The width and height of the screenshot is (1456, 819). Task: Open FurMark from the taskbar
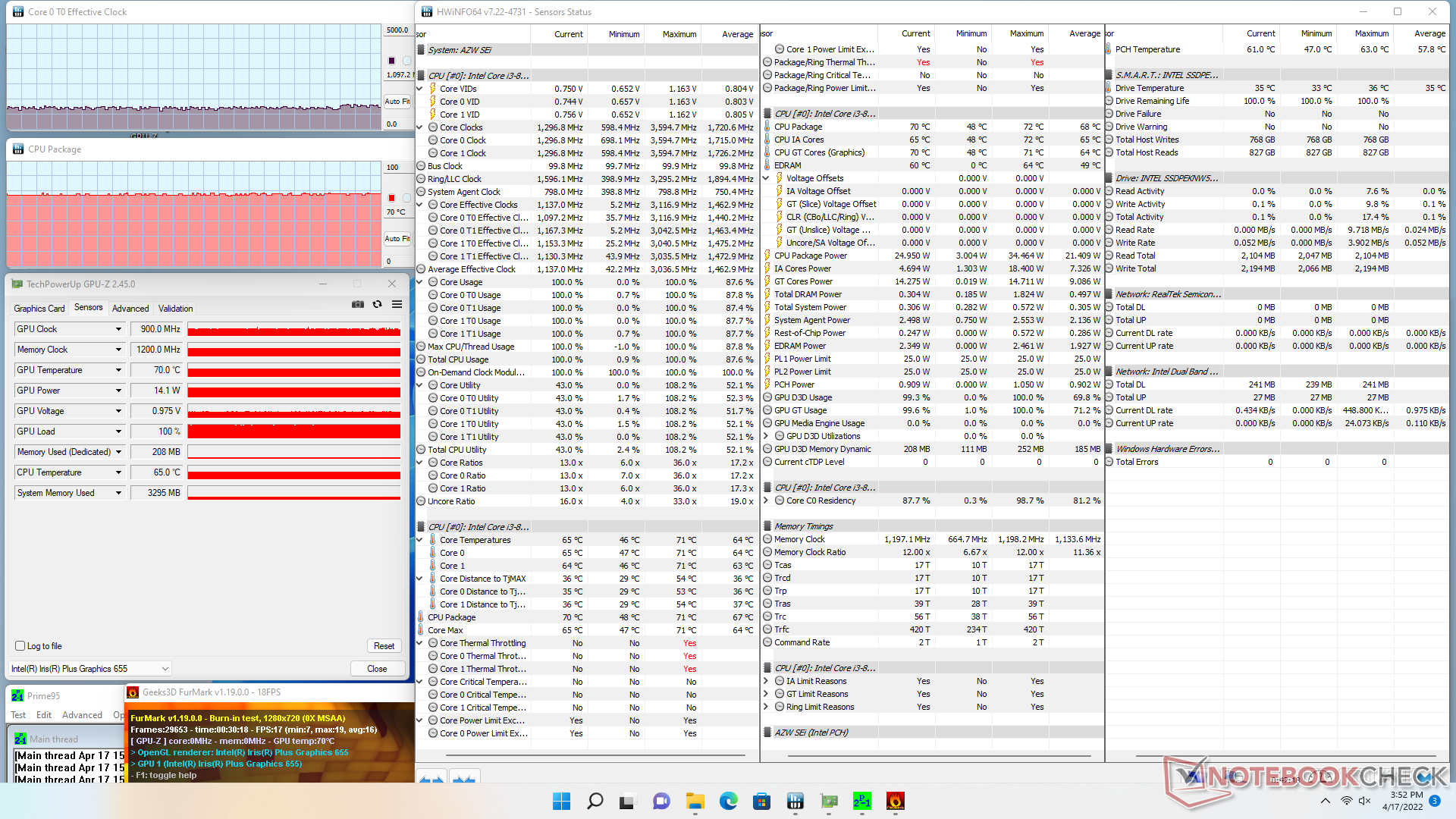(895, 801)
